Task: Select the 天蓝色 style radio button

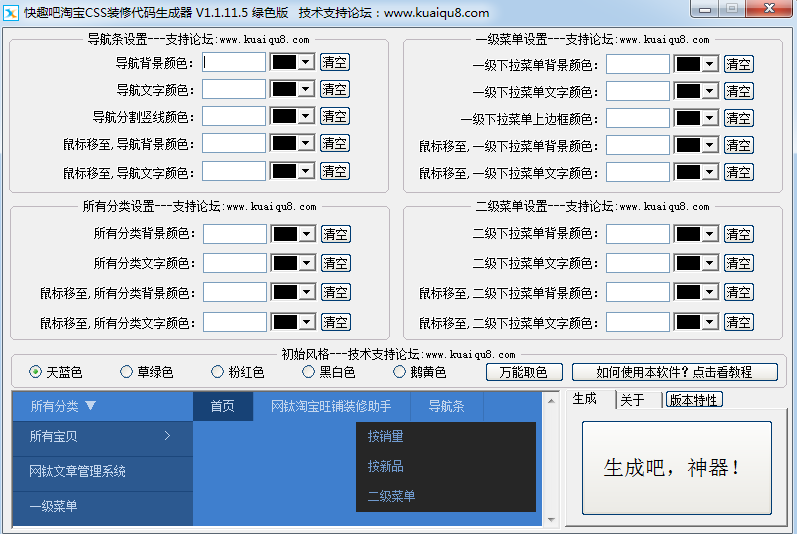Action: pyautogui.click(x=36, y=372)
